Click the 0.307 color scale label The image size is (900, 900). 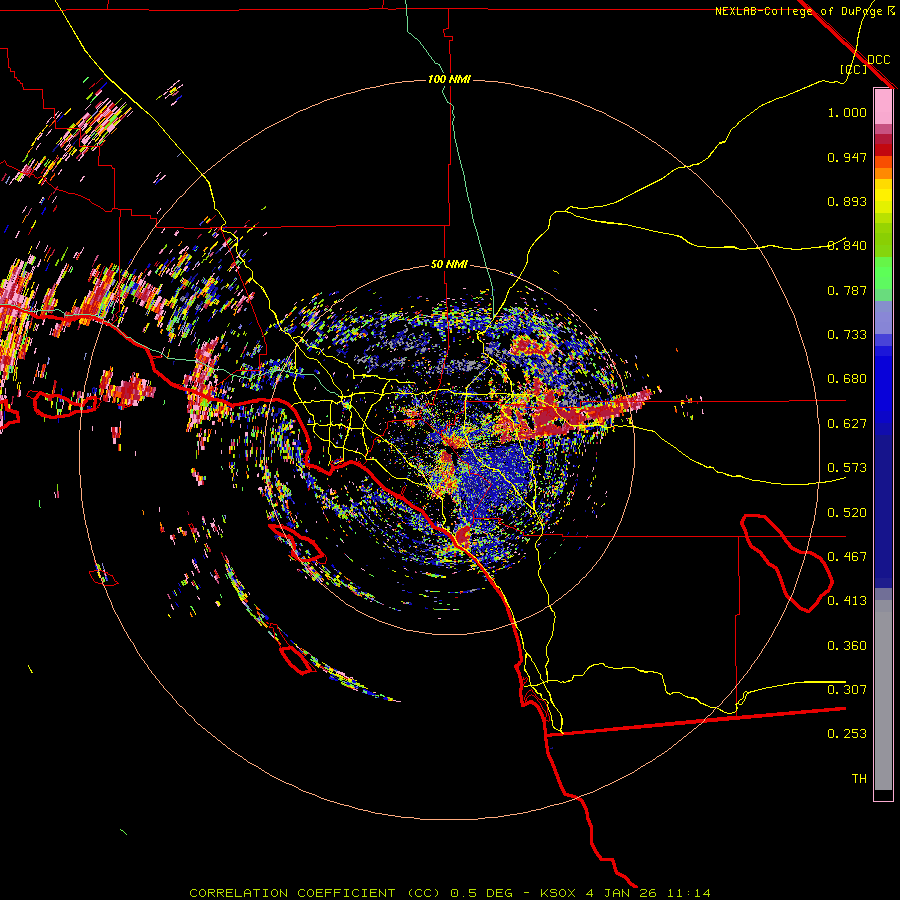click(x=847, y=690)
